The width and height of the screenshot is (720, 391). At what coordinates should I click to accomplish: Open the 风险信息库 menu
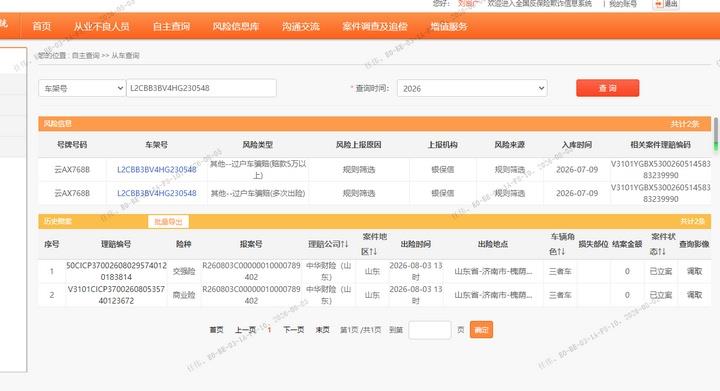236,26
